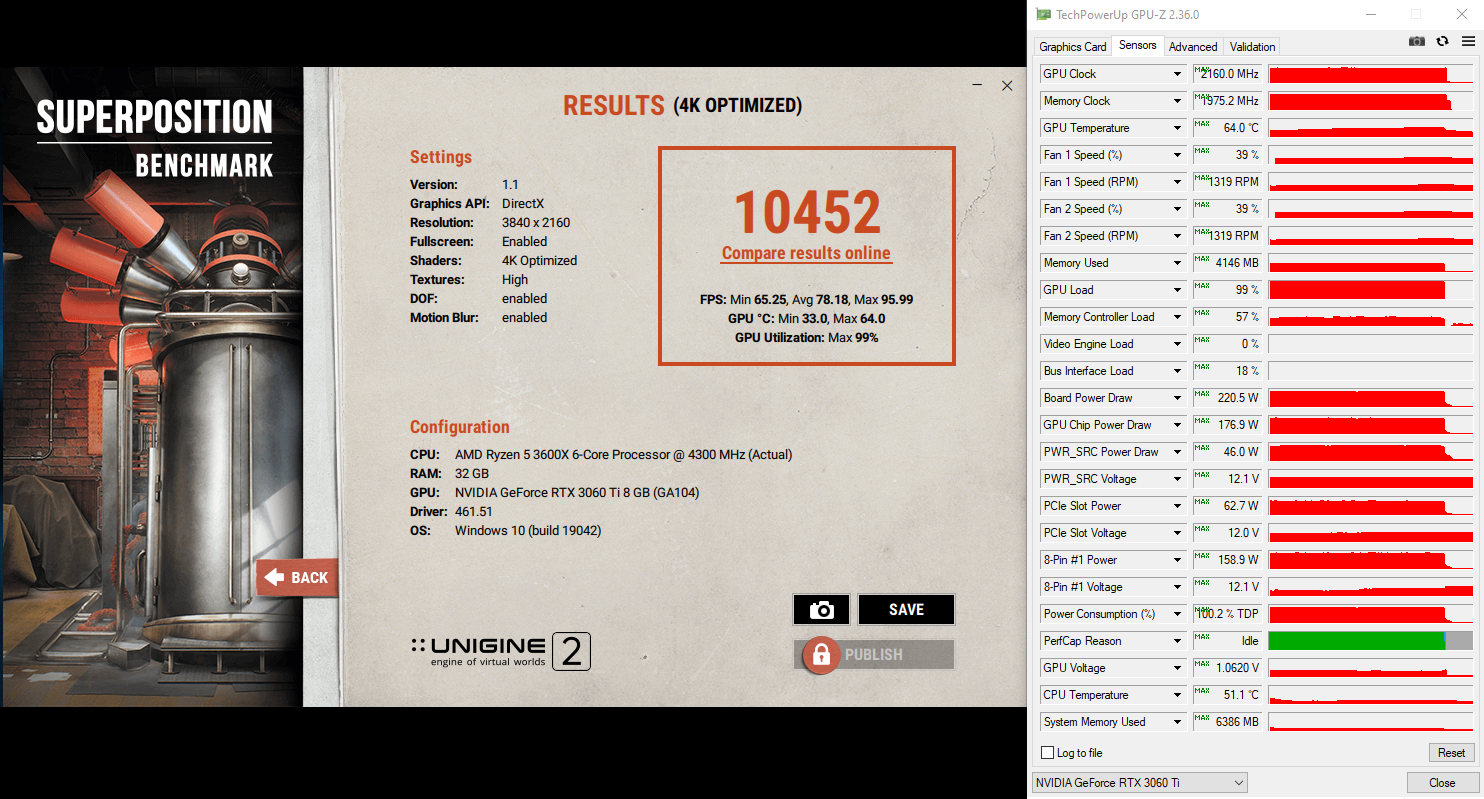Click the GPU-Z refresh sensors icon
The height and width of the screenshot is (799, 1484).
point(1442,41)
